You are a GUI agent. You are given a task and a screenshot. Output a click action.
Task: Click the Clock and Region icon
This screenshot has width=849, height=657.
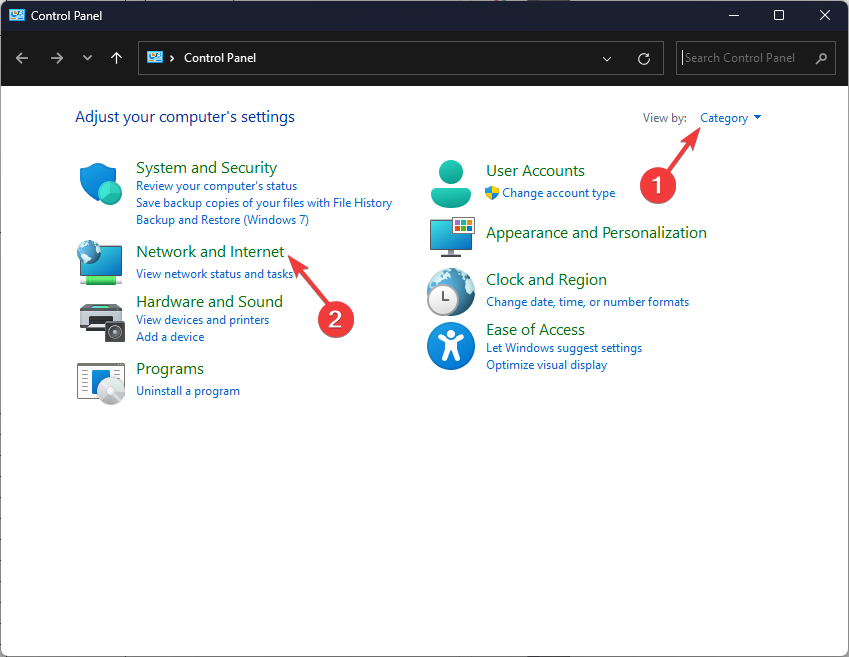point(451,292)
